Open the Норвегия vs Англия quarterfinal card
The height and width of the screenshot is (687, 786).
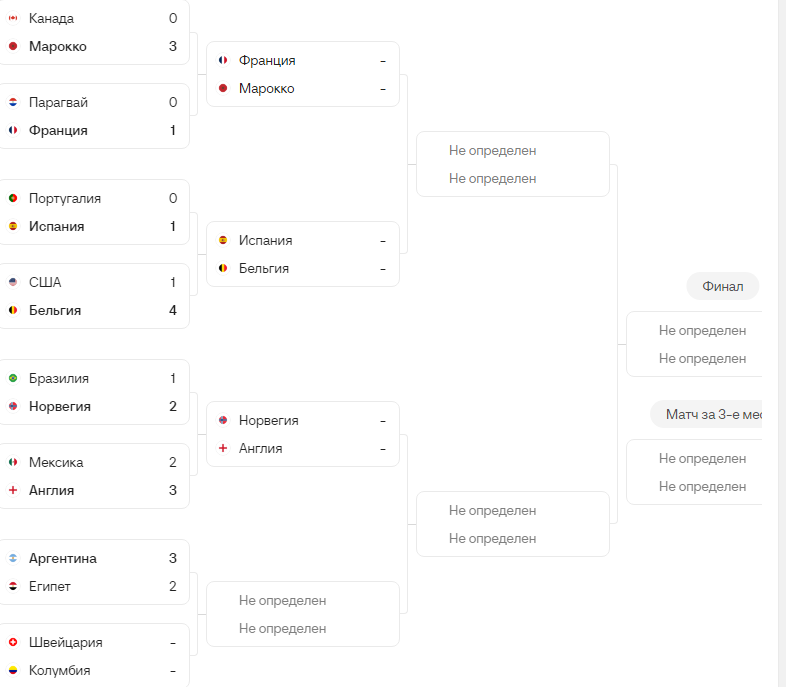click(x=303, y=434)
